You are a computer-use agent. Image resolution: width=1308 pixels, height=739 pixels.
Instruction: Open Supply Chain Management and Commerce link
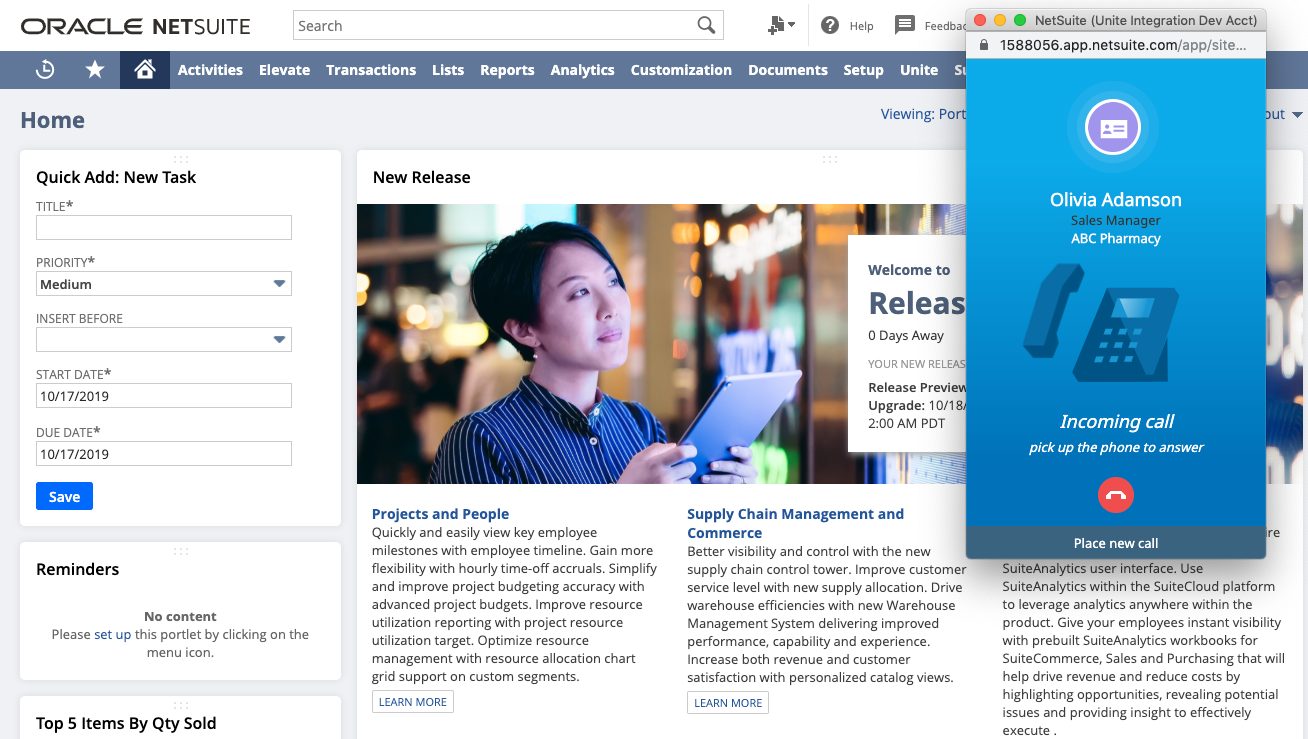click(x=795, y=523)
